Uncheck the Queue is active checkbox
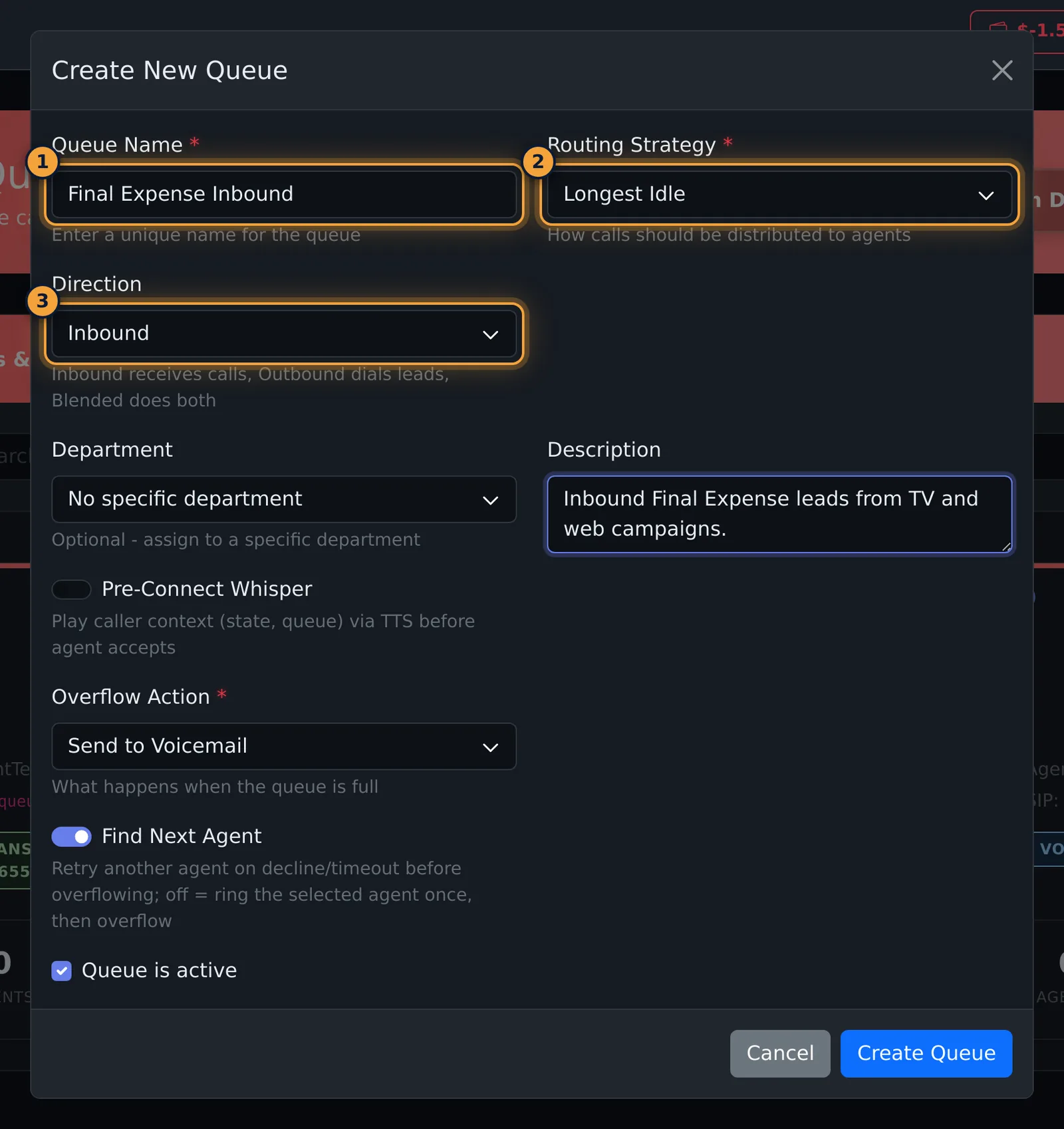The image size is (1064, 1129). [x=62, y=971]
